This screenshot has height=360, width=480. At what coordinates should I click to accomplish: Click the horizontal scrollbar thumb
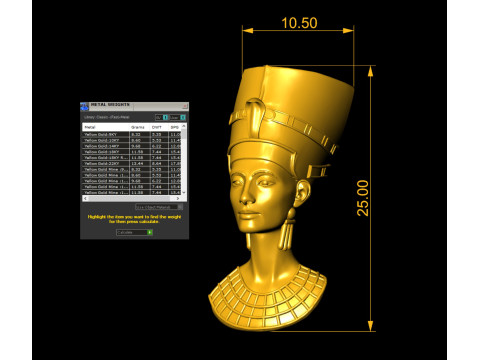pos(129,198)
